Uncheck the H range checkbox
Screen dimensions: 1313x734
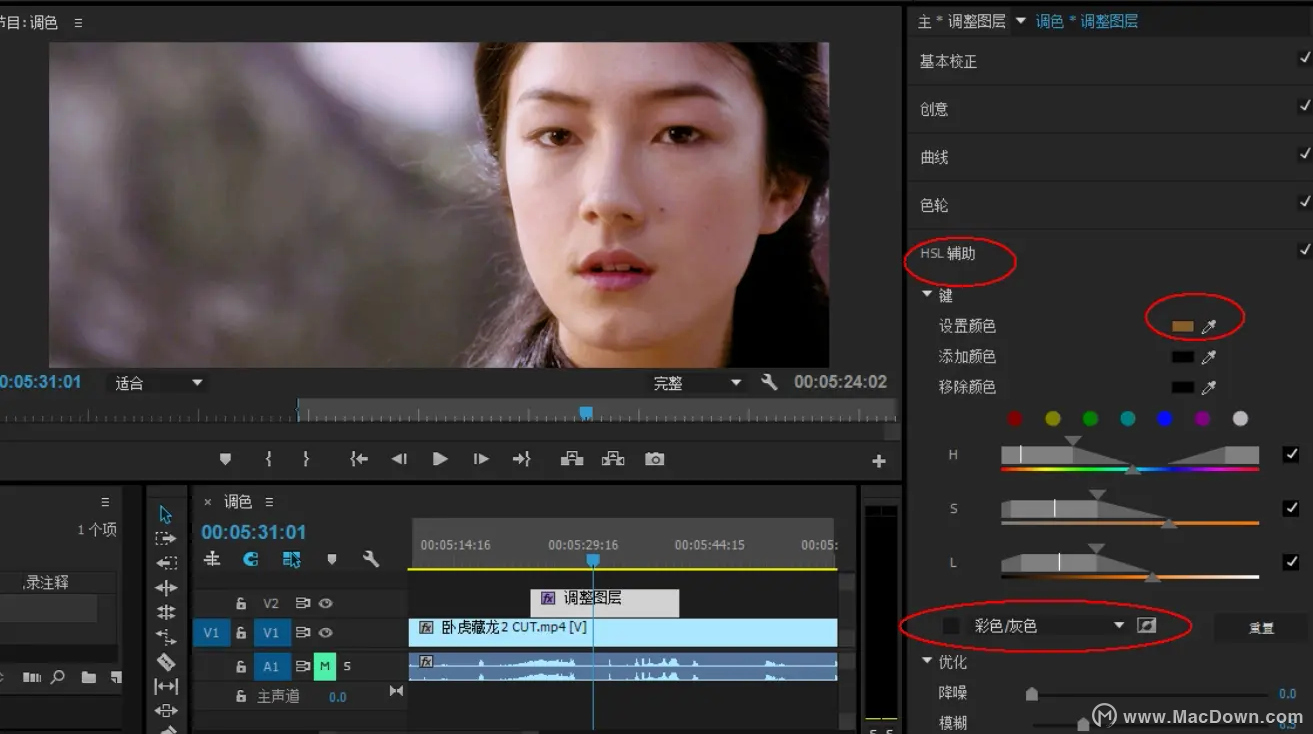(1291, 454)
